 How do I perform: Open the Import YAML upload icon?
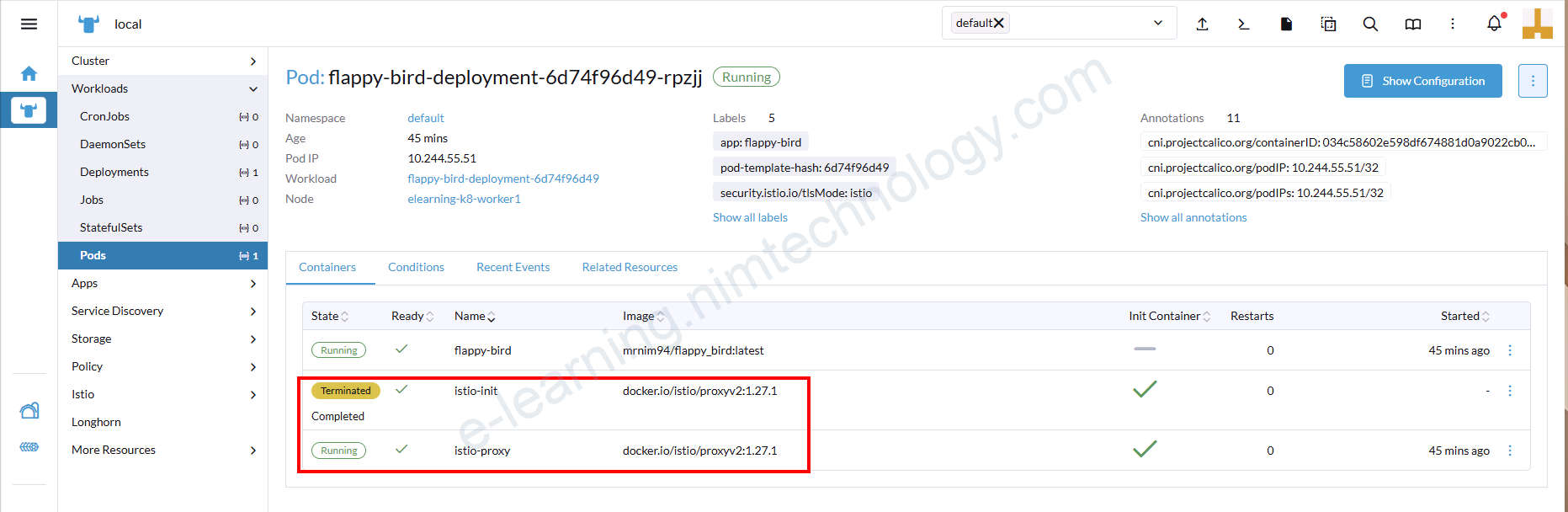(1202, 24)
